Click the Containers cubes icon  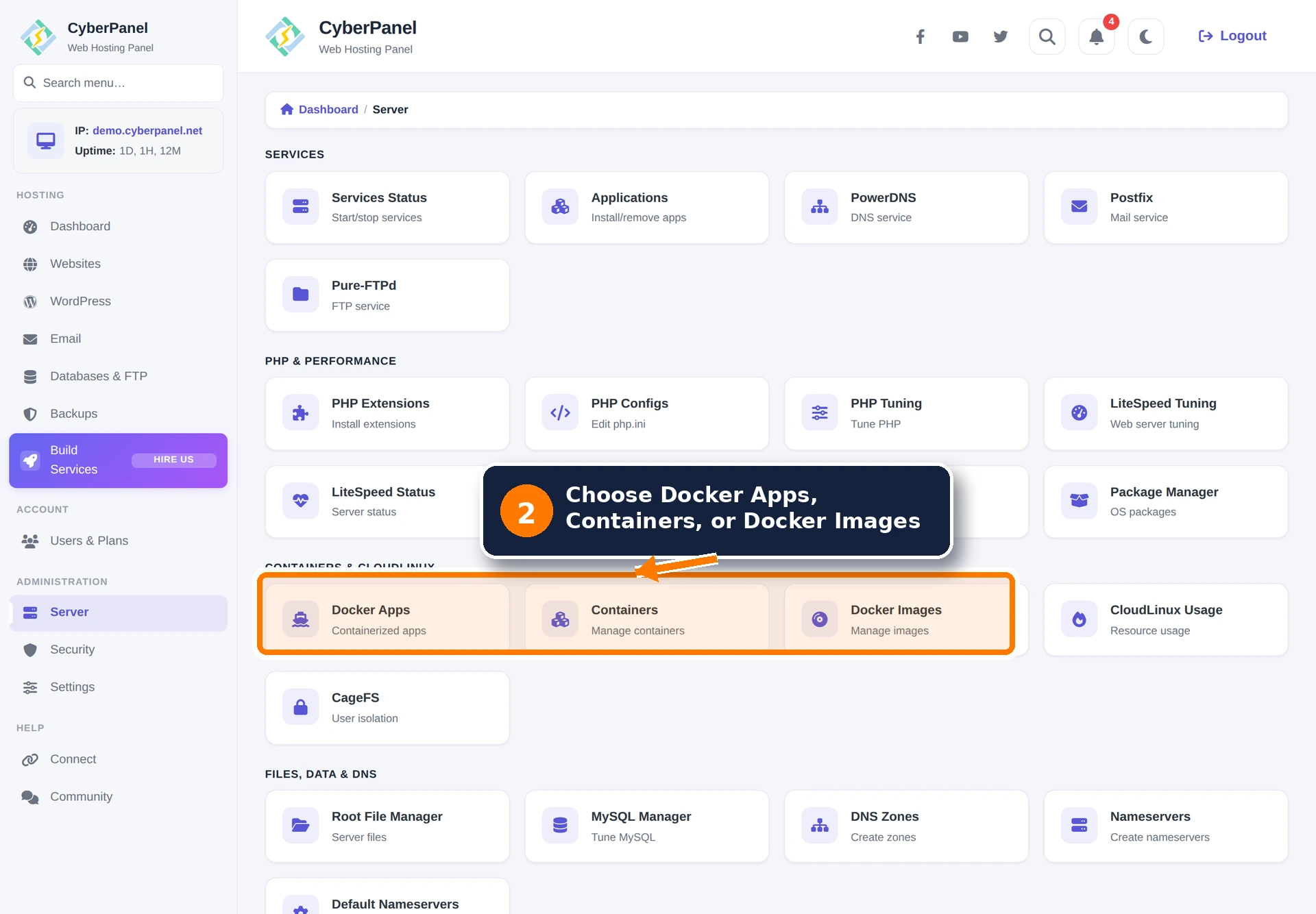[x=560, y=619]
